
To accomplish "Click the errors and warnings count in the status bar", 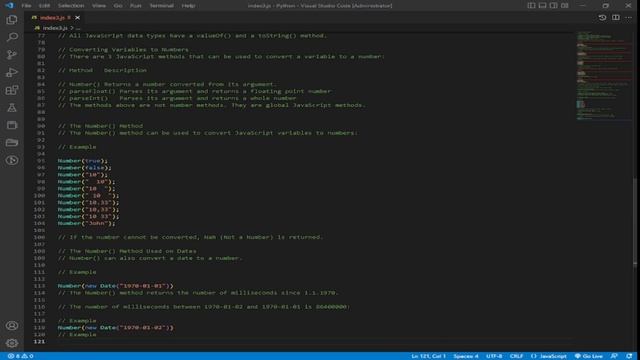I will pyautogui.click(x=20, y=356).
